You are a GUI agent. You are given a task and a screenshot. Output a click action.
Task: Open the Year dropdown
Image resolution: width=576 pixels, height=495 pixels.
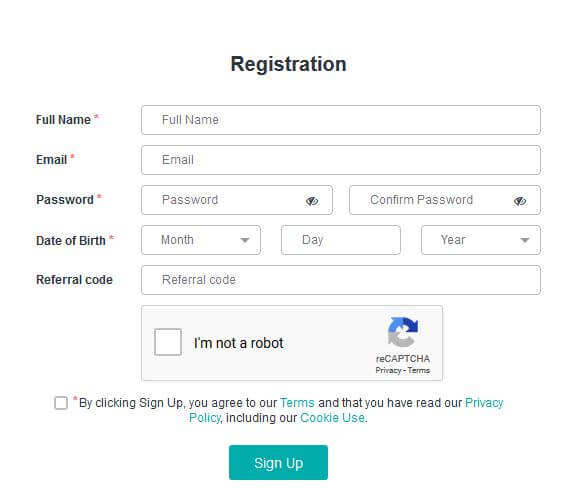point(481,240)
